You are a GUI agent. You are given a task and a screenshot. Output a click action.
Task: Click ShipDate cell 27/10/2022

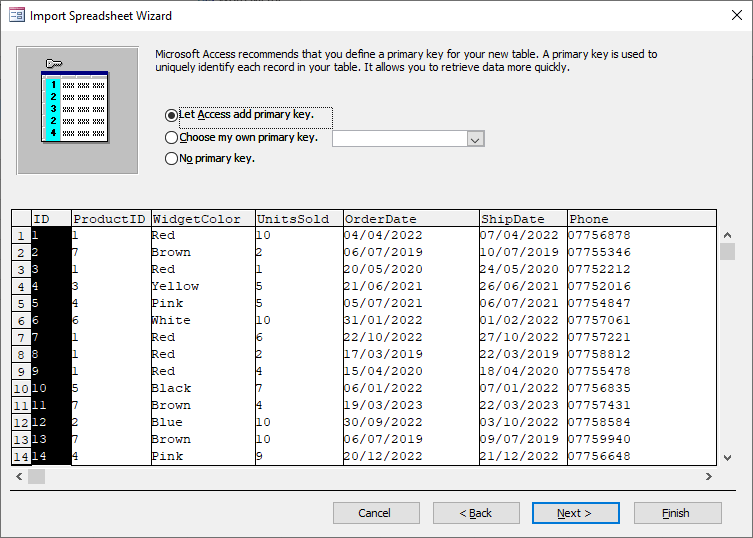click(x=523, y=337)
